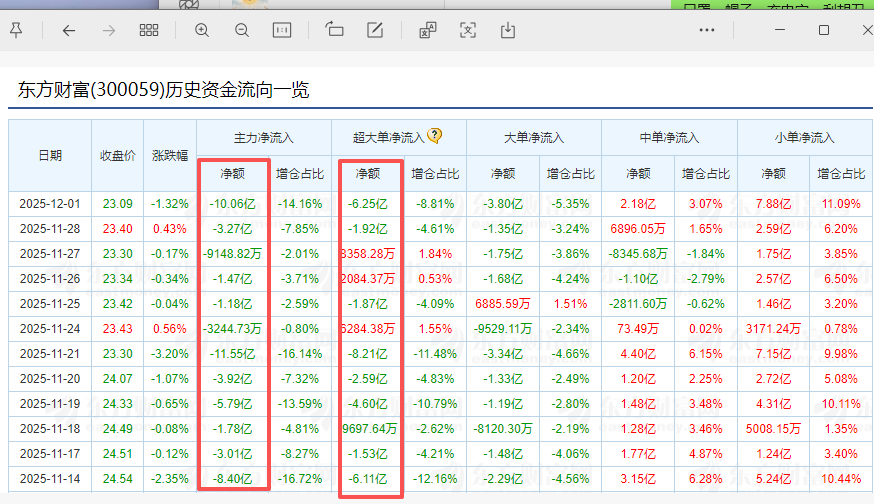
Task: Click the help question mark beside 超大单净流入
Action: click(434, 135)
